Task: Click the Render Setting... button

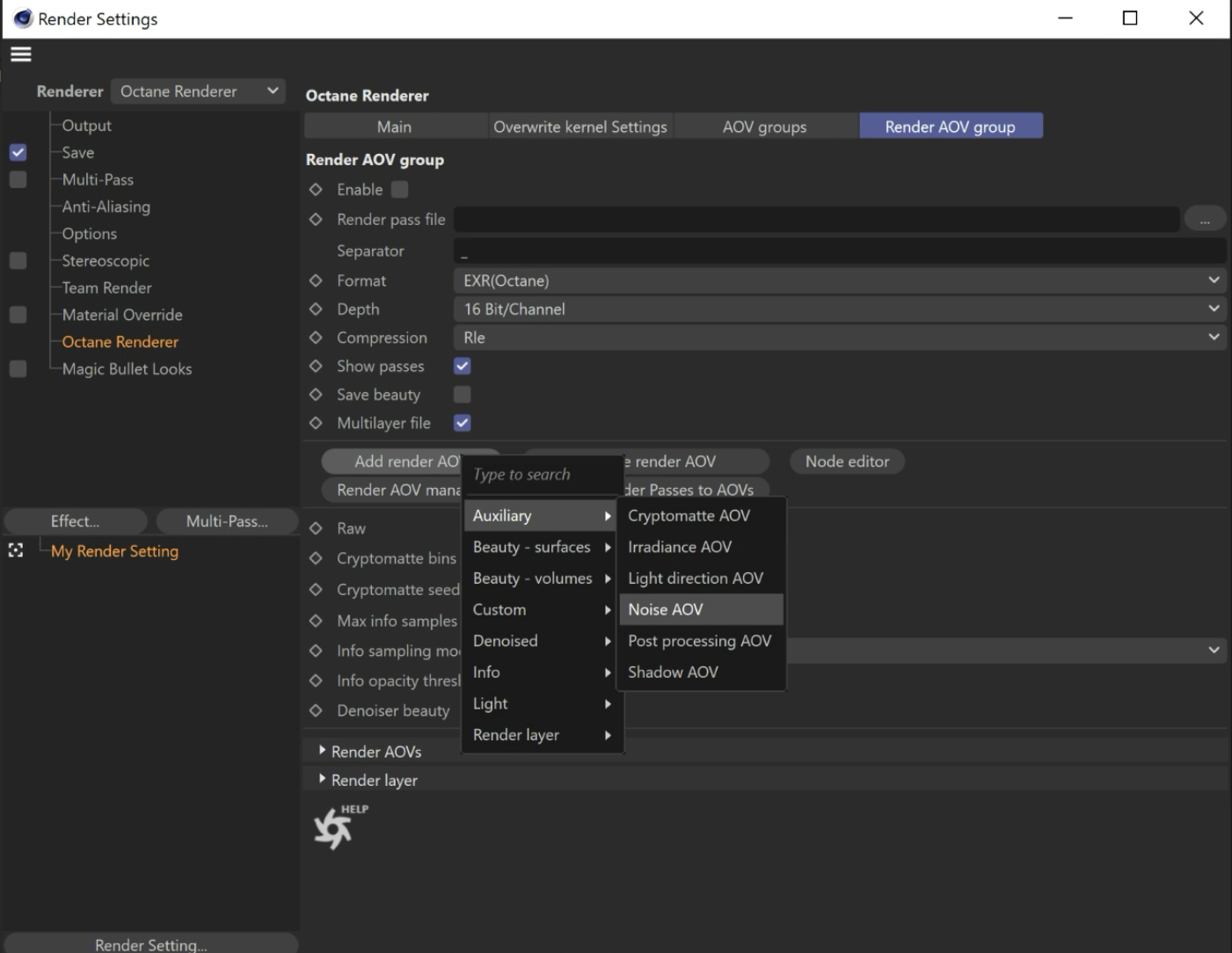Action: coord(151,943)
